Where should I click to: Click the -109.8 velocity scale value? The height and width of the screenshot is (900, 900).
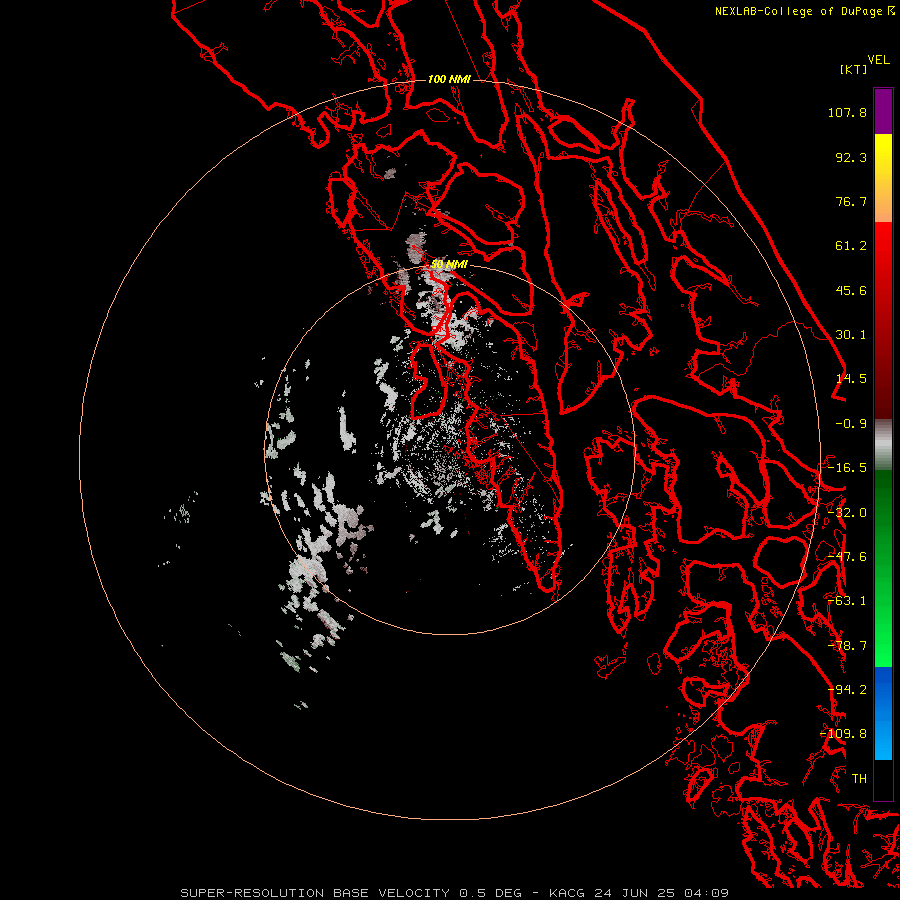tap(844, 734)
